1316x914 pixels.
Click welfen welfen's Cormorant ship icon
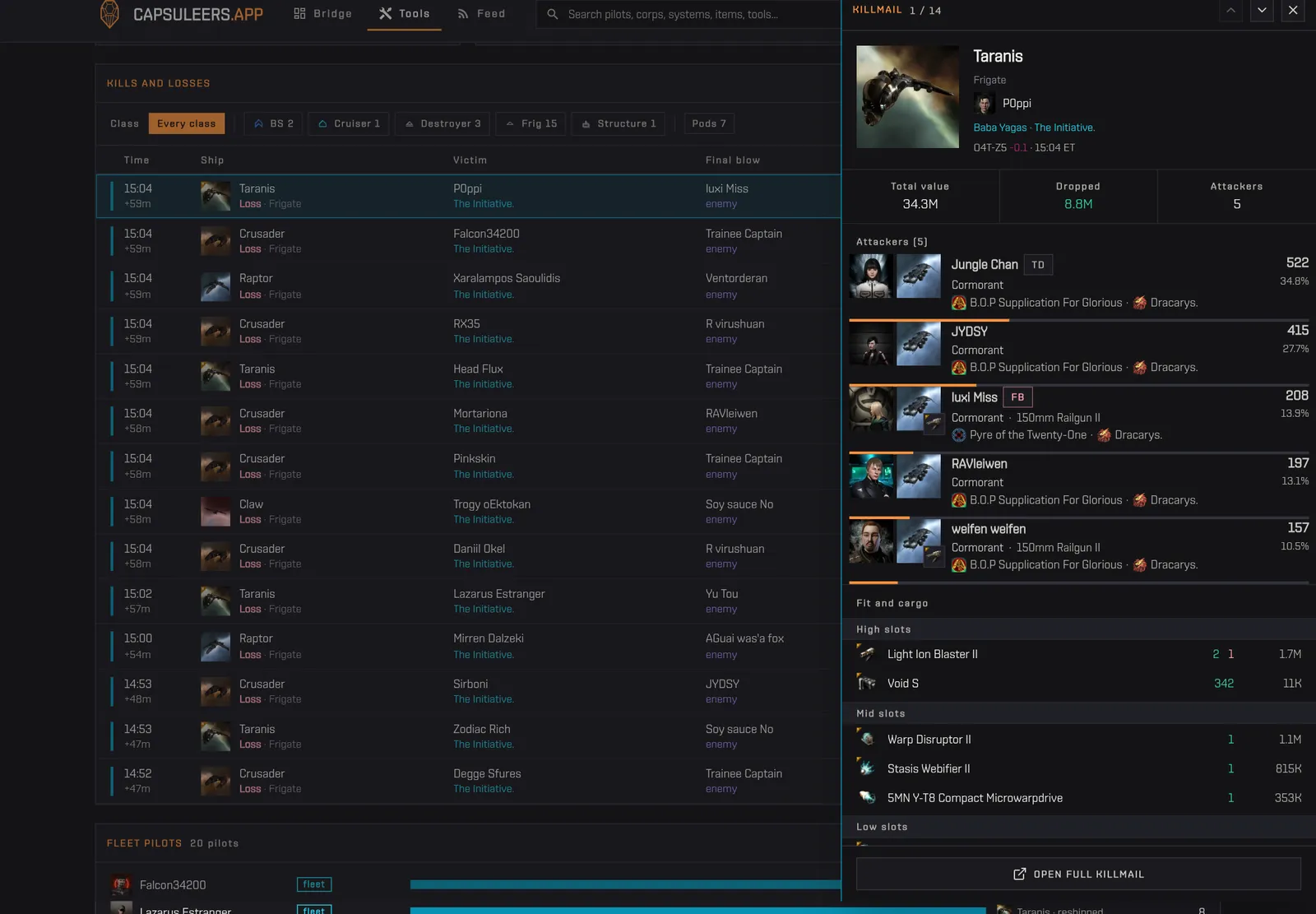coord(919,541)
